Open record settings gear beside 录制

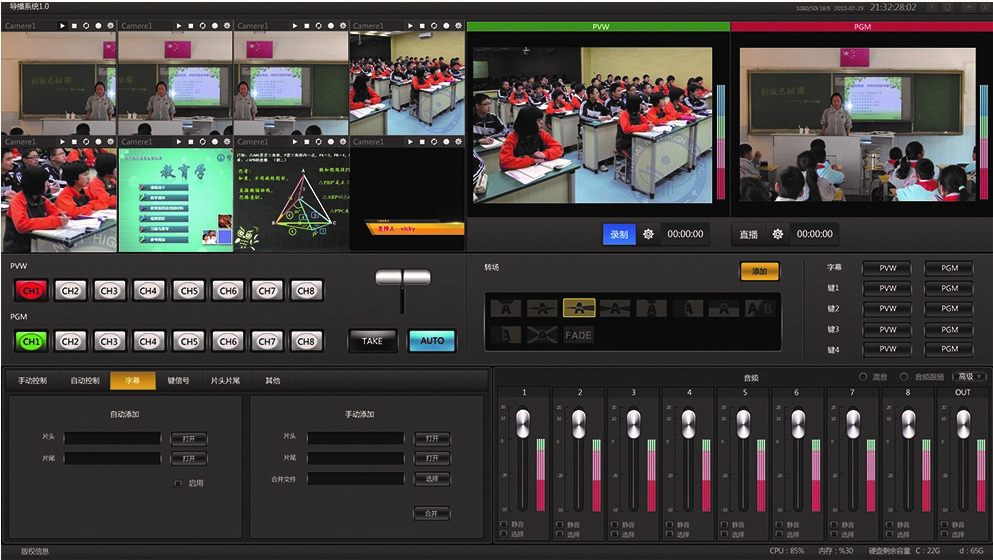coord(648,234)
